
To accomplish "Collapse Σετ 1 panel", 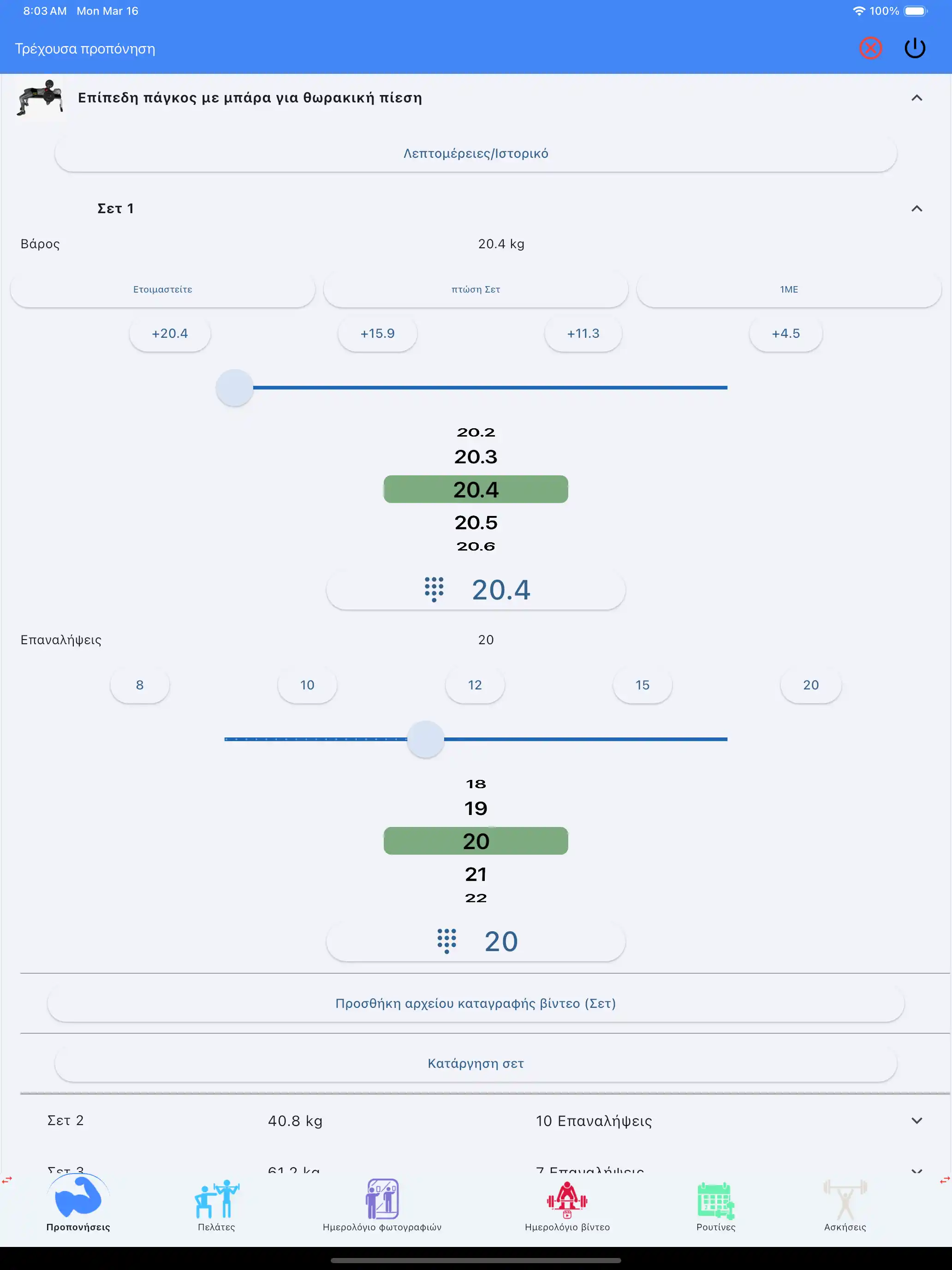I will click(x=916, y=209).
